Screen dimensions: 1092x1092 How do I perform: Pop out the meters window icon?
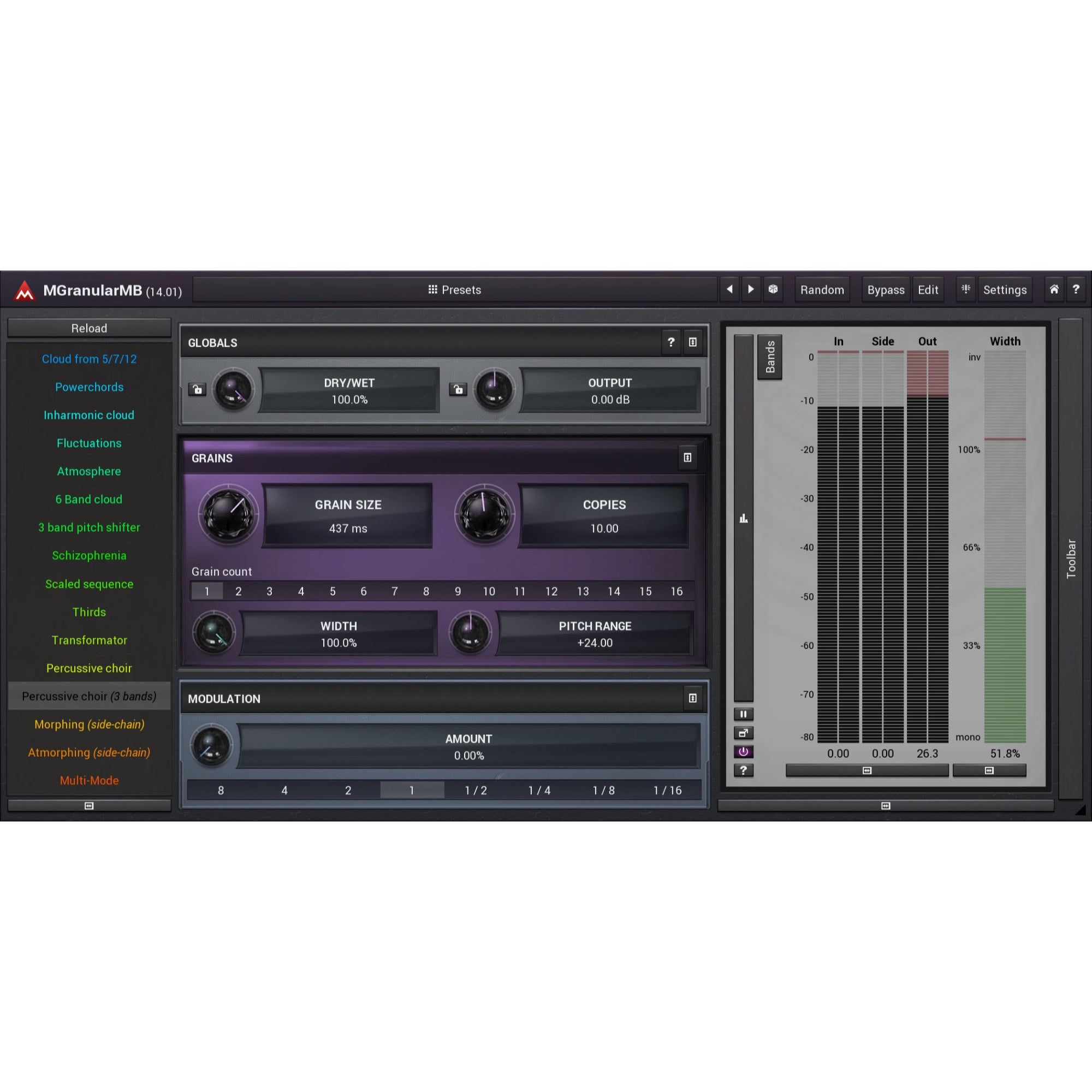click(x=743, y=733)
